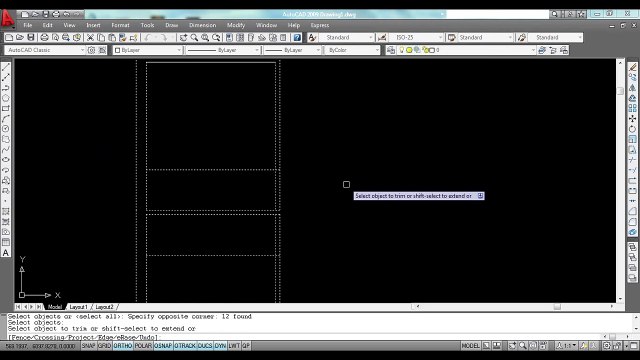Toggle QP quick properties in the status bar
The width and height of the screenshot is (640, 360).
point(246,346)
